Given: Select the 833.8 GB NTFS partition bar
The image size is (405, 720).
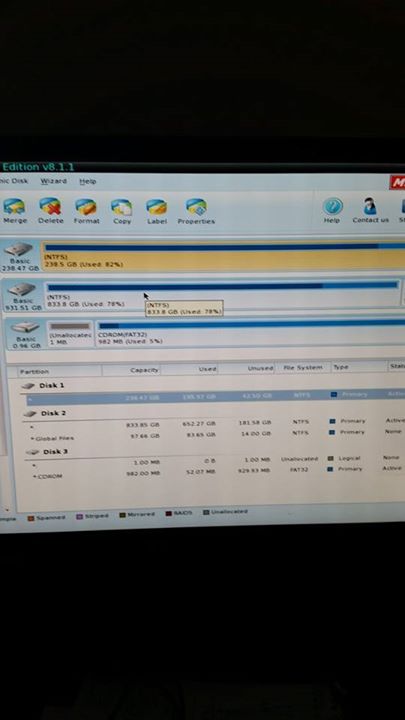Looking at the screenshot, I should [x=223, y=294].
